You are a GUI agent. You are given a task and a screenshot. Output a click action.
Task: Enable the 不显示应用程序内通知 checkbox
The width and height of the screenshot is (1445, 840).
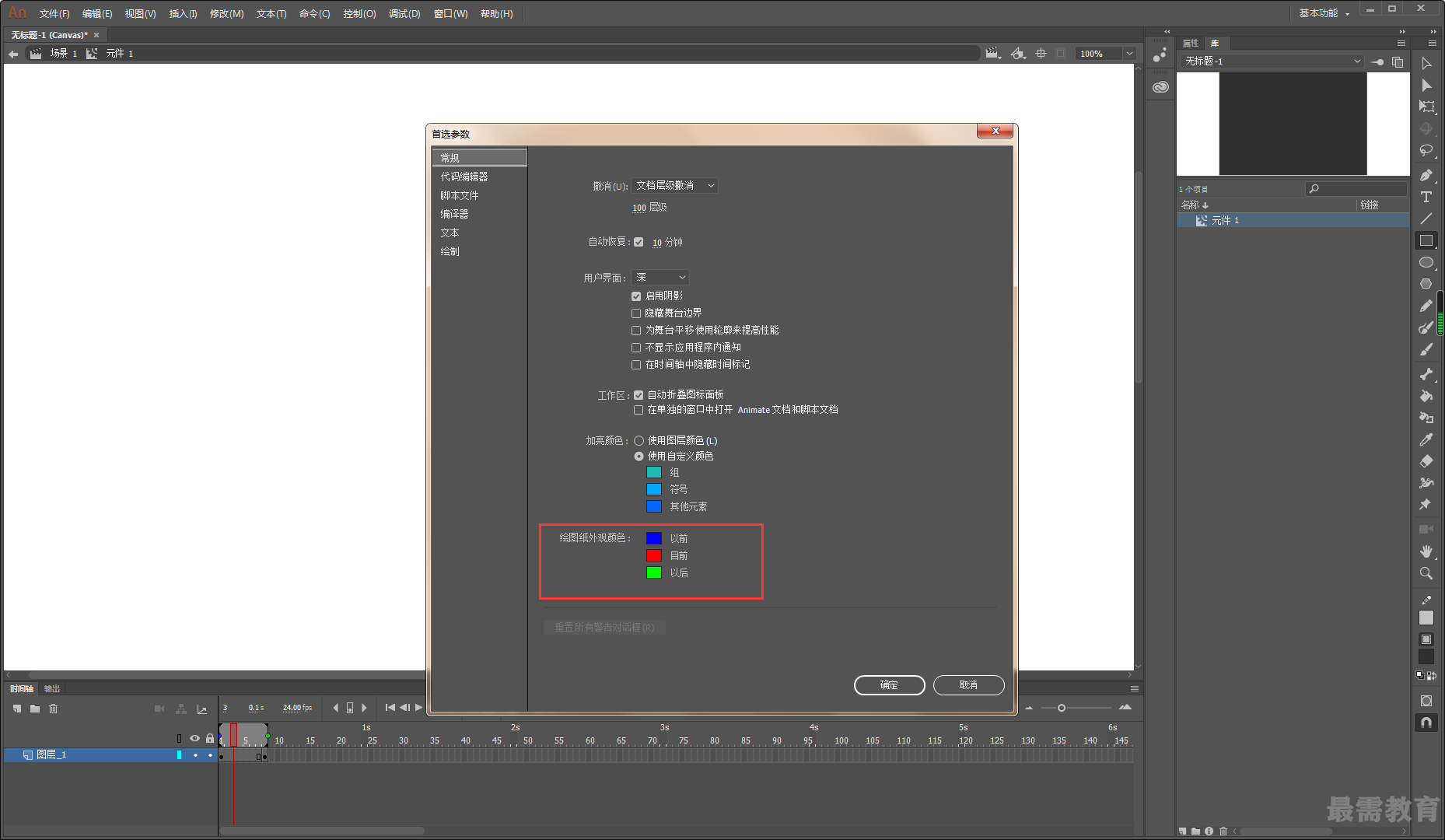(636, 348)
